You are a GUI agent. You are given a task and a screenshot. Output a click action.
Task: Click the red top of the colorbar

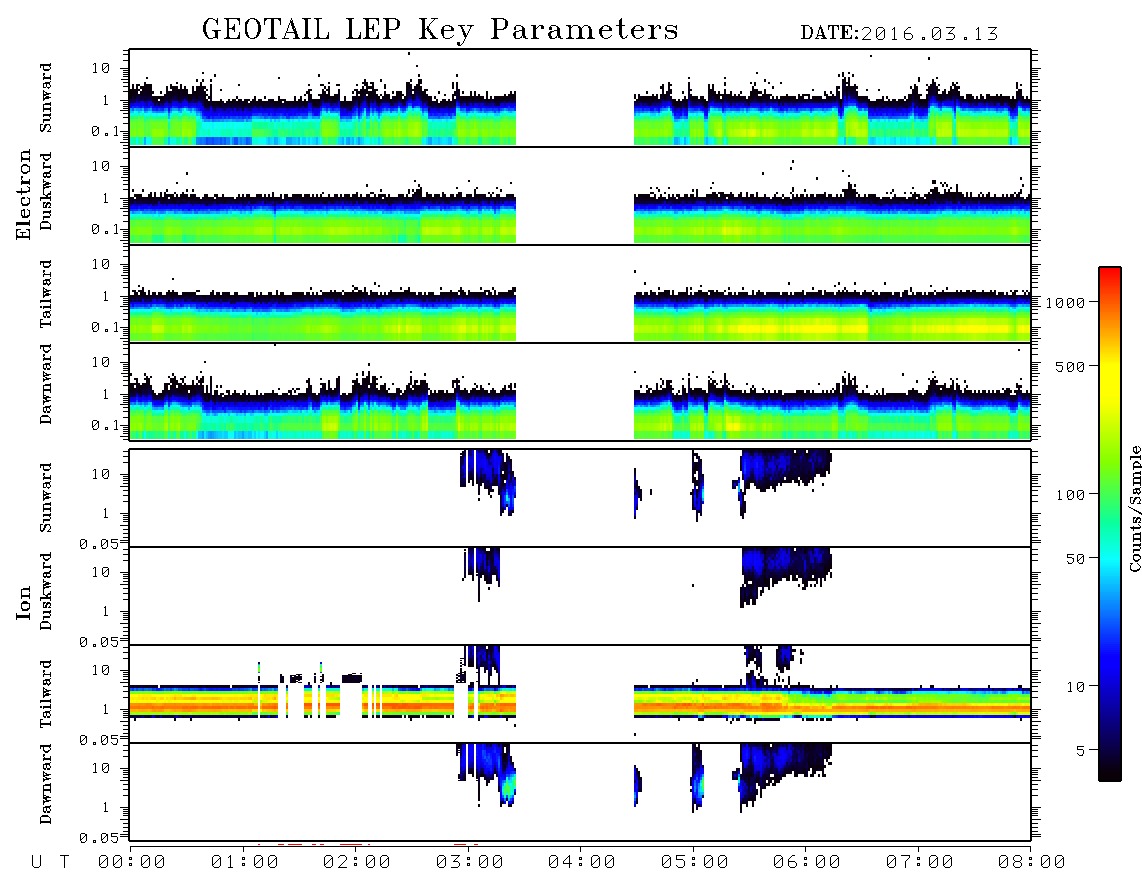pyautogui.click(x=1110, y=275)
